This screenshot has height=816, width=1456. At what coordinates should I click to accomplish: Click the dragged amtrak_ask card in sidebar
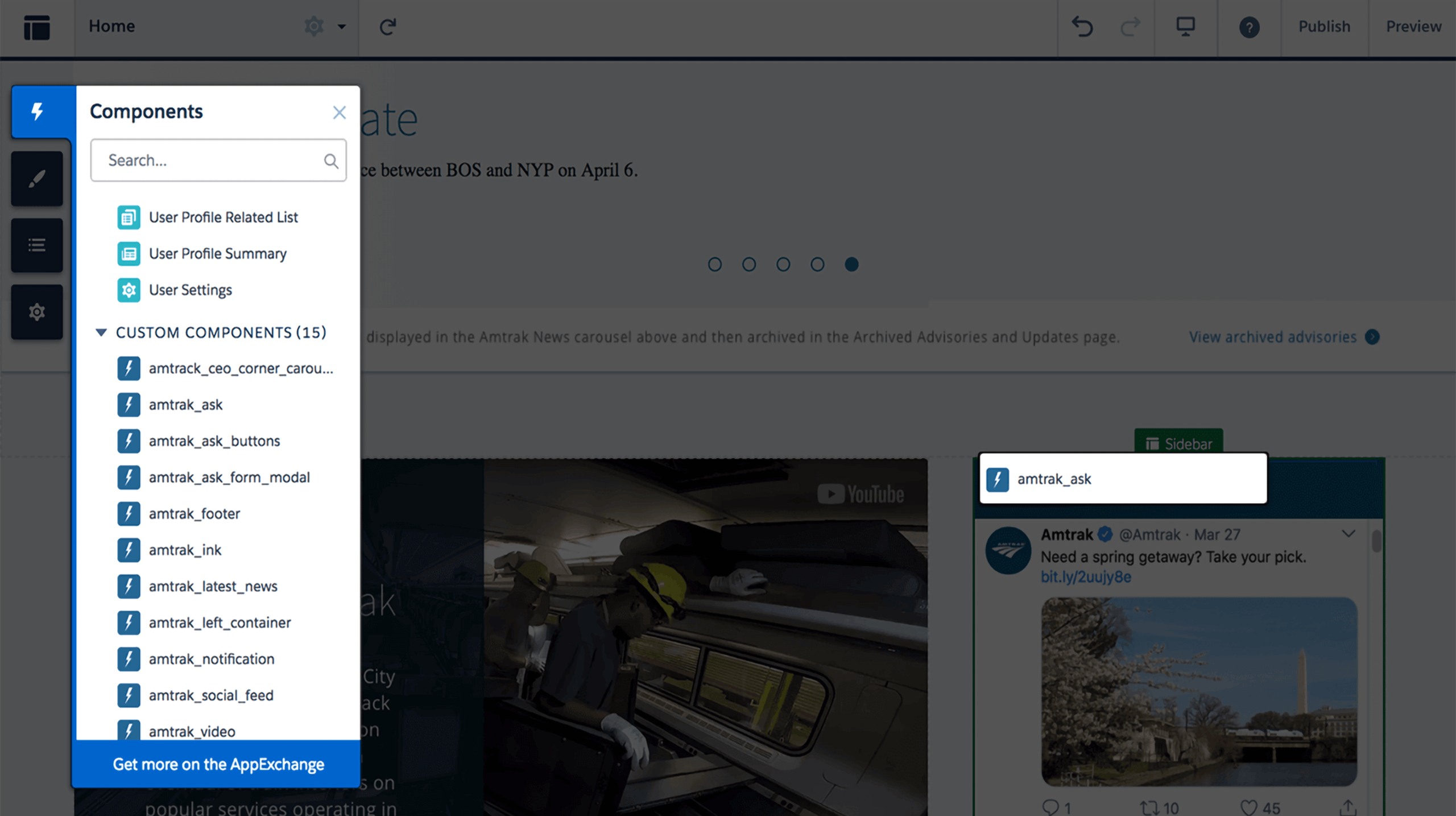tap(1123, 479)
